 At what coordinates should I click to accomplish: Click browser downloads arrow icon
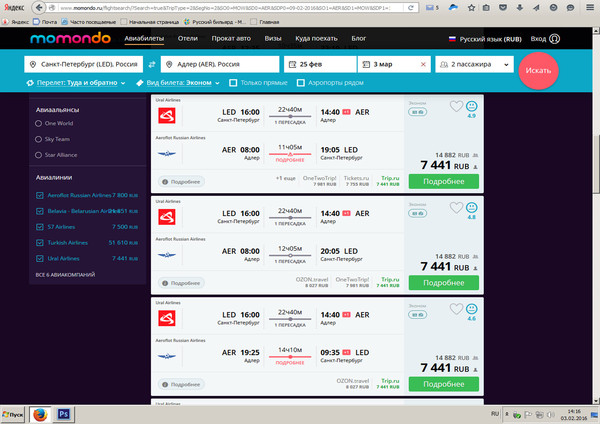(x=520, y=7)
